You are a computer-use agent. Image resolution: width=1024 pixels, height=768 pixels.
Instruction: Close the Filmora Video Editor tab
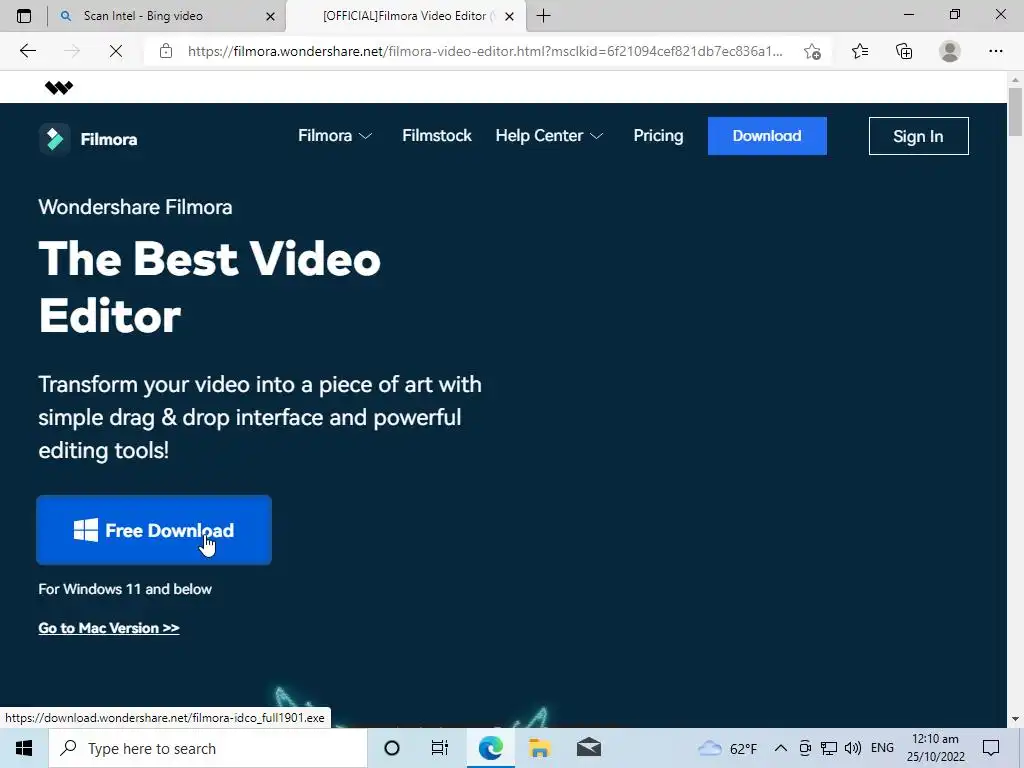tap(509, 16)
